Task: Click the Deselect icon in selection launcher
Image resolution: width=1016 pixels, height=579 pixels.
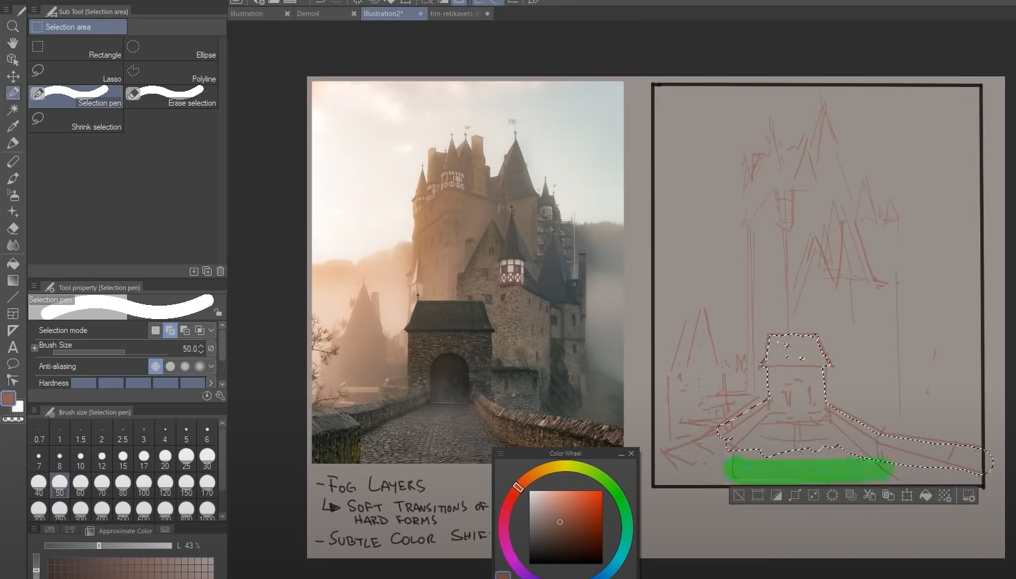Action: click(x=739, y=495)
